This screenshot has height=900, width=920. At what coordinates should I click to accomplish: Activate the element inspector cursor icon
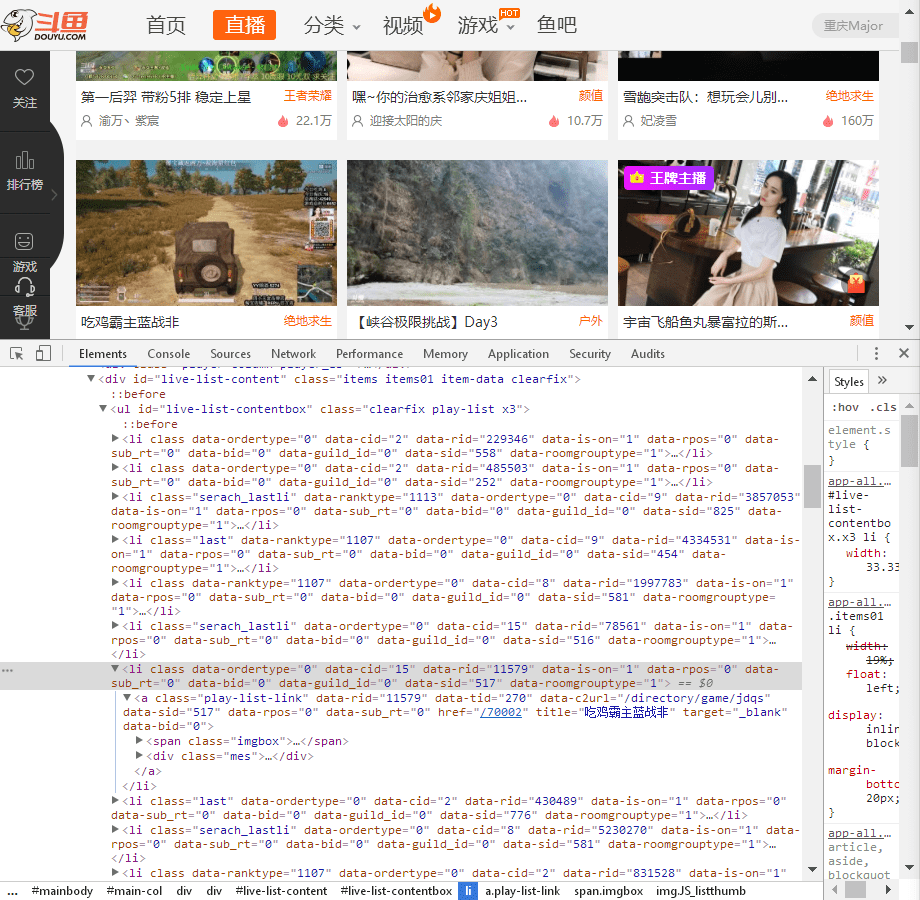coord(16,354)
